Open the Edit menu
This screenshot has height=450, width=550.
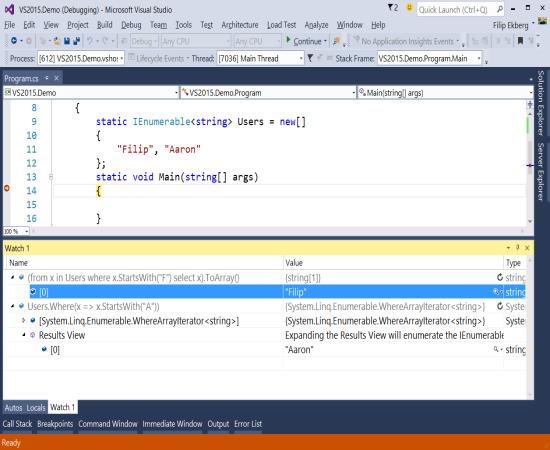point(29,25)
